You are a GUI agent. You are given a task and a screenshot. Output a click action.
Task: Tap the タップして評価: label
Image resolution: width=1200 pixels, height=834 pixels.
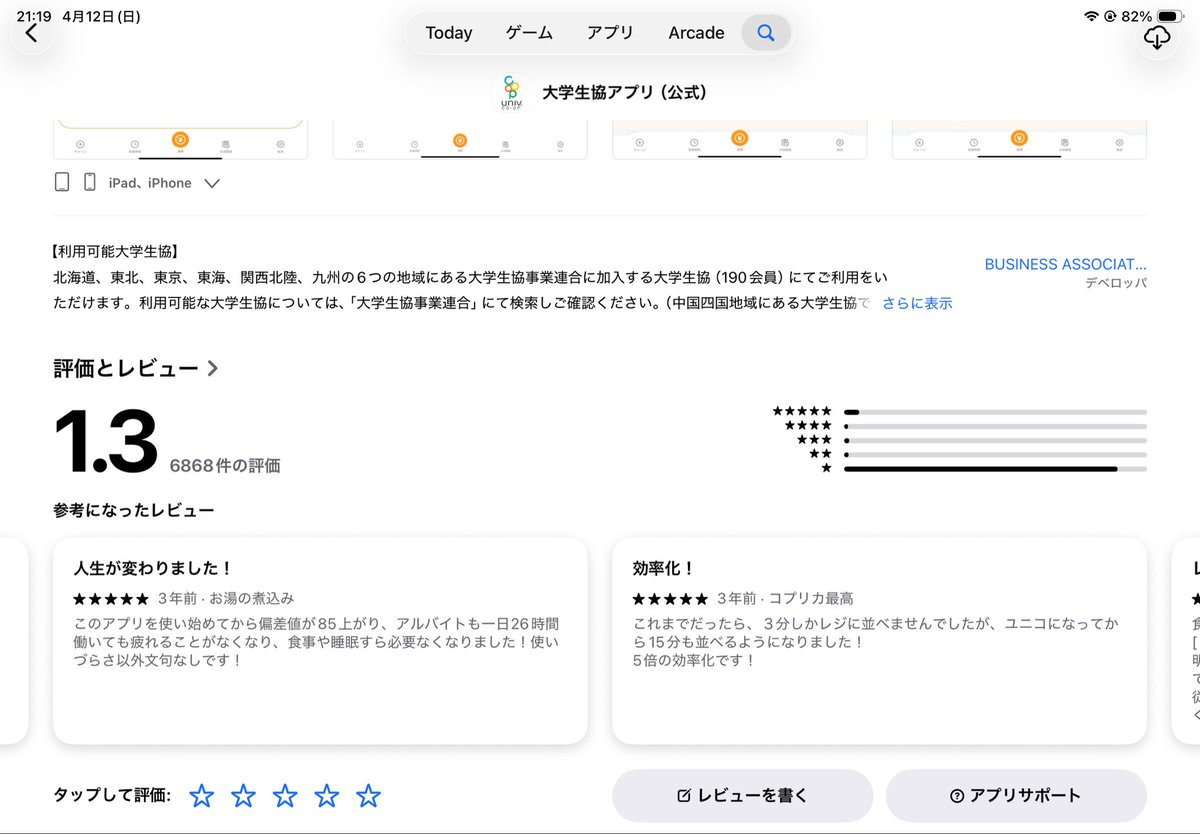click(112, 796)
